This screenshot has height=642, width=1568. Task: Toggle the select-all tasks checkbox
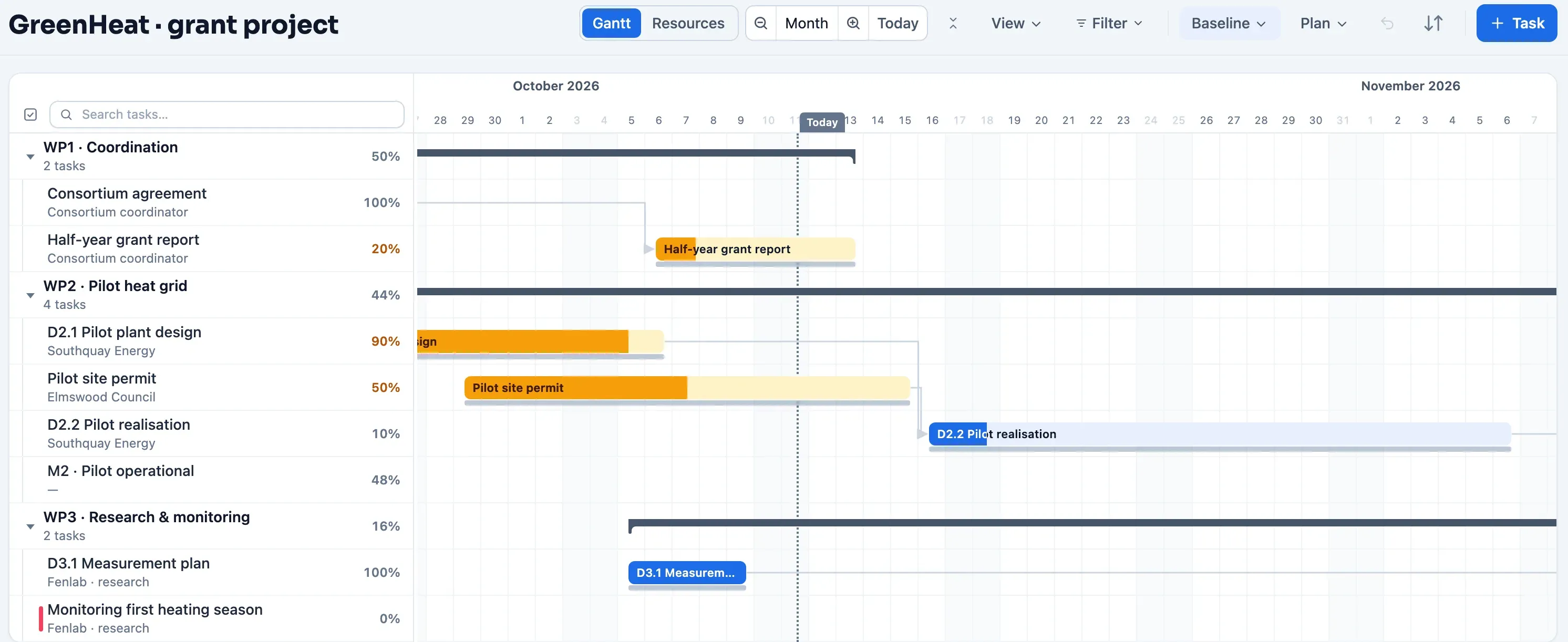[x=30, y=115]
